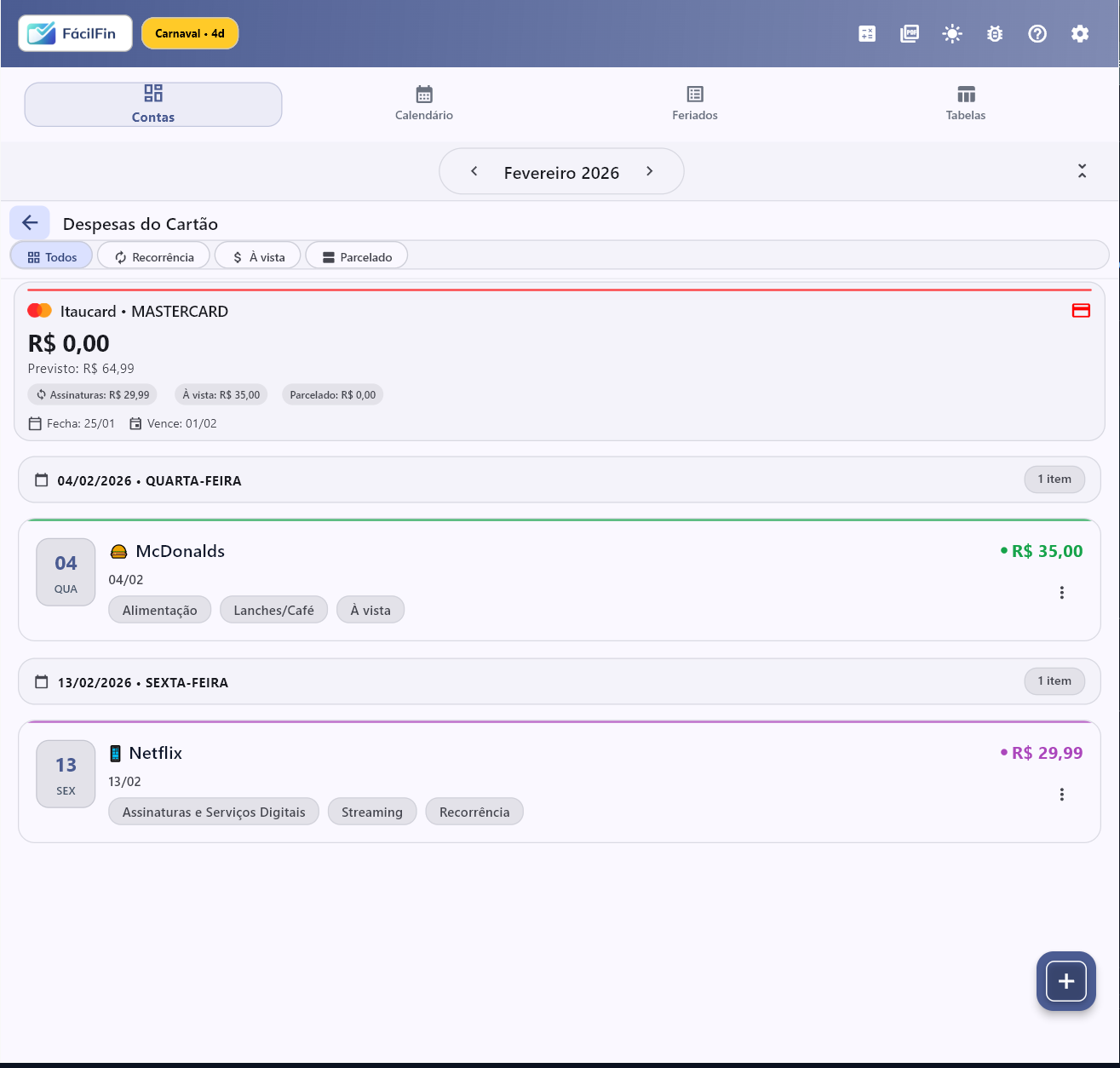Click the red credit card icon on Itaucard

(1081, 311)
